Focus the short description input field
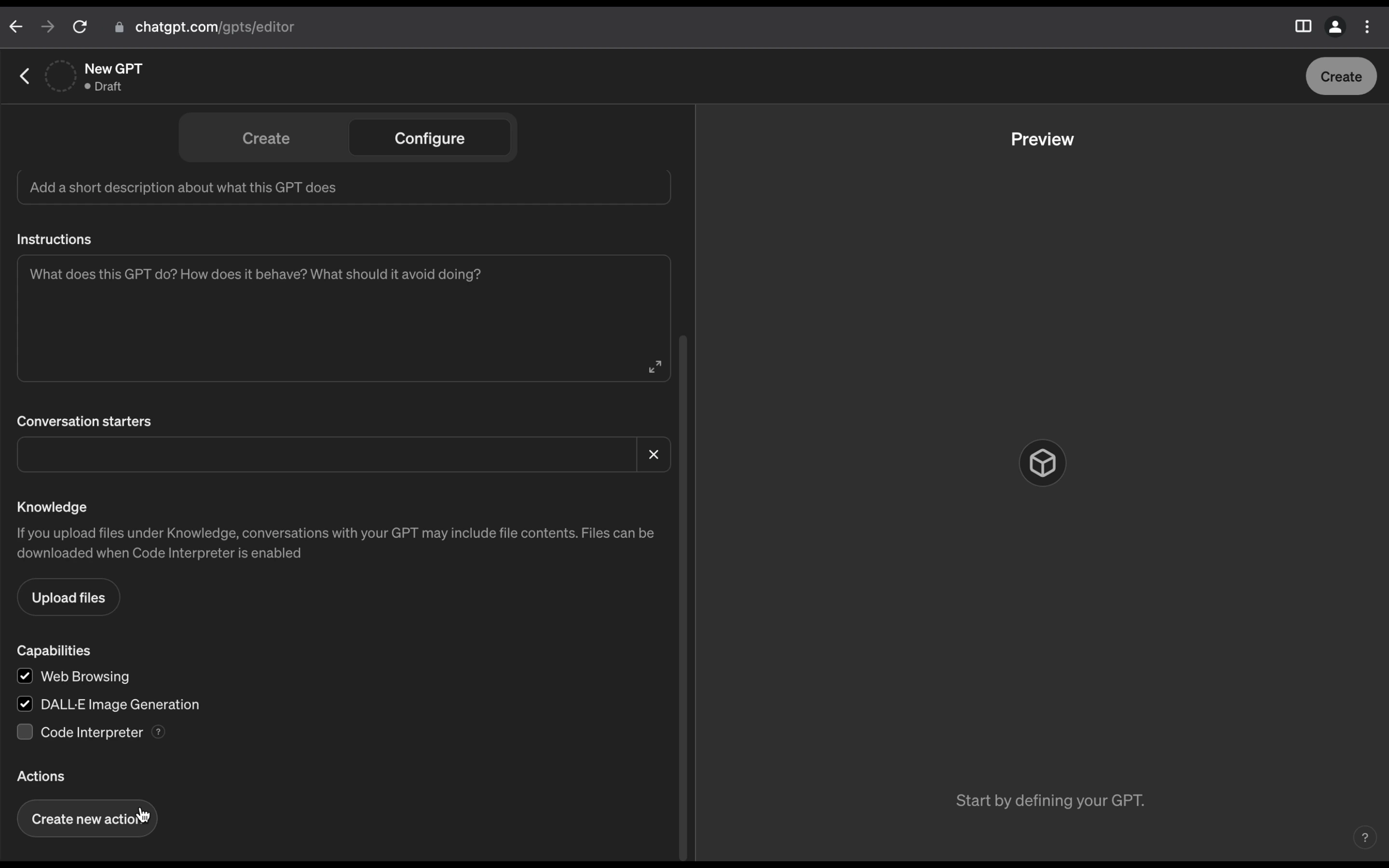 tap(344, 187)
